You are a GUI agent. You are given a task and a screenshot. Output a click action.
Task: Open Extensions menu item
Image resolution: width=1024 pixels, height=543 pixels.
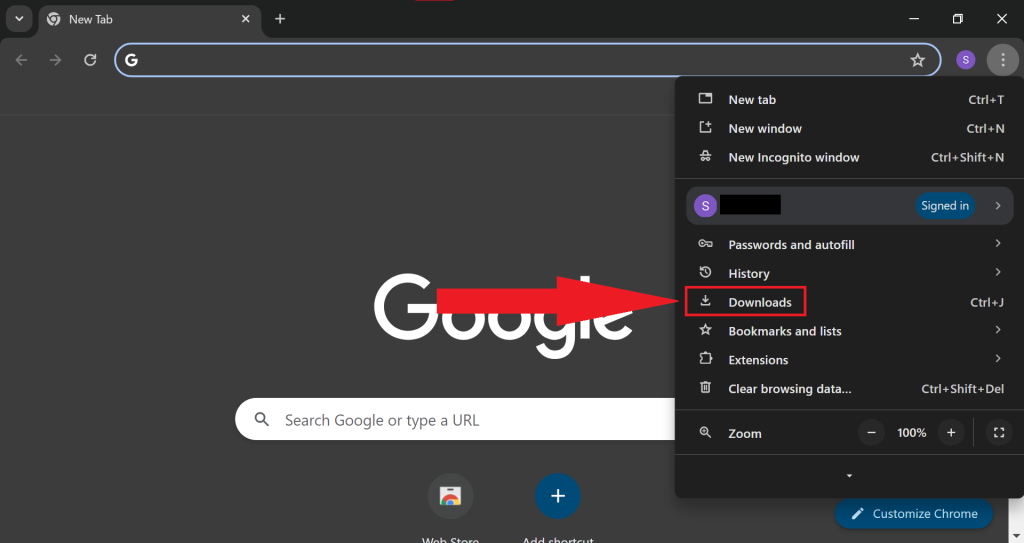coord(850,360)
